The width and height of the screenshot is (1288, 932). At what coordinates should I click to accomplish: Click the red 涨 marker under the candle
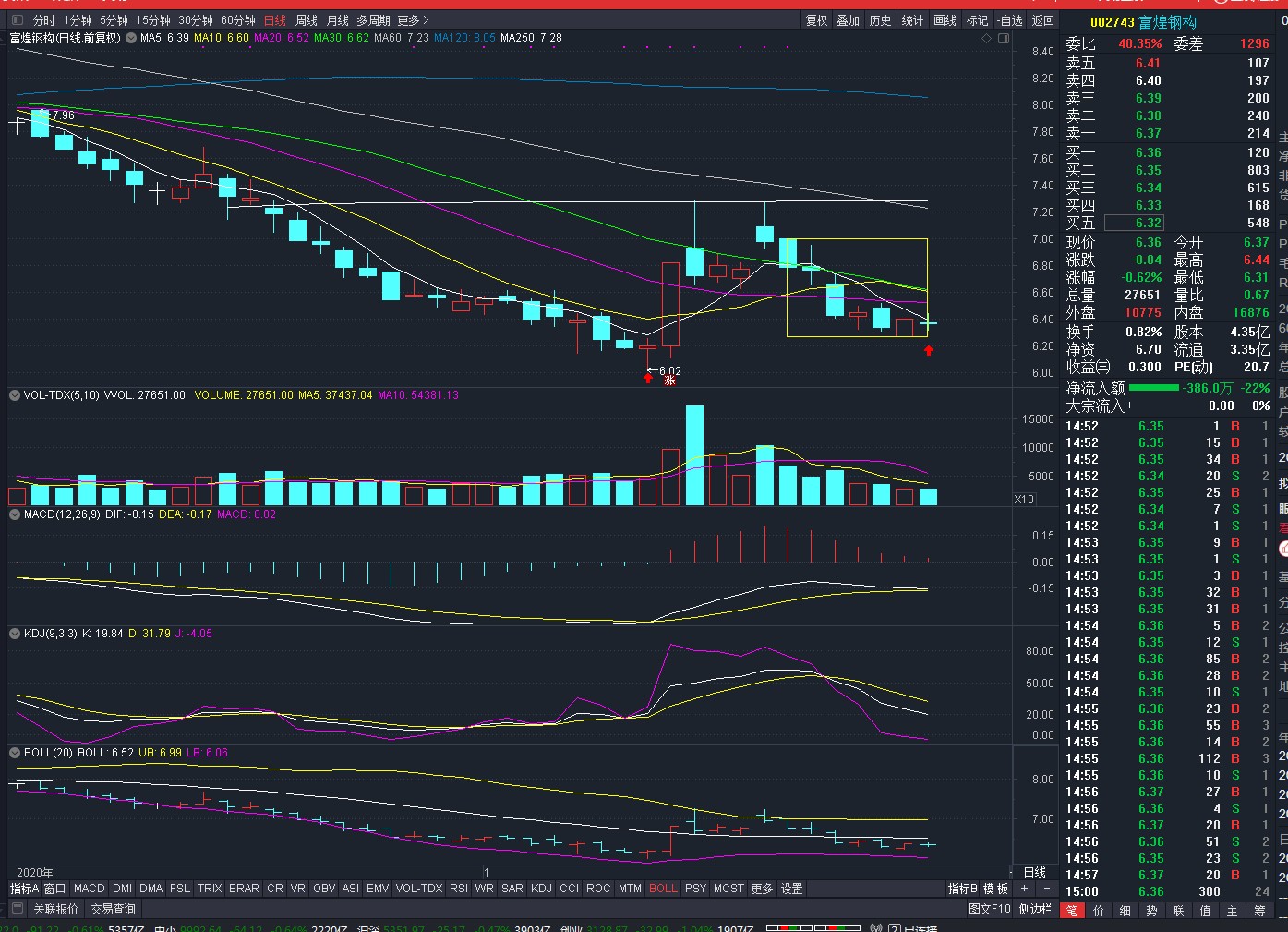[670, 381]
